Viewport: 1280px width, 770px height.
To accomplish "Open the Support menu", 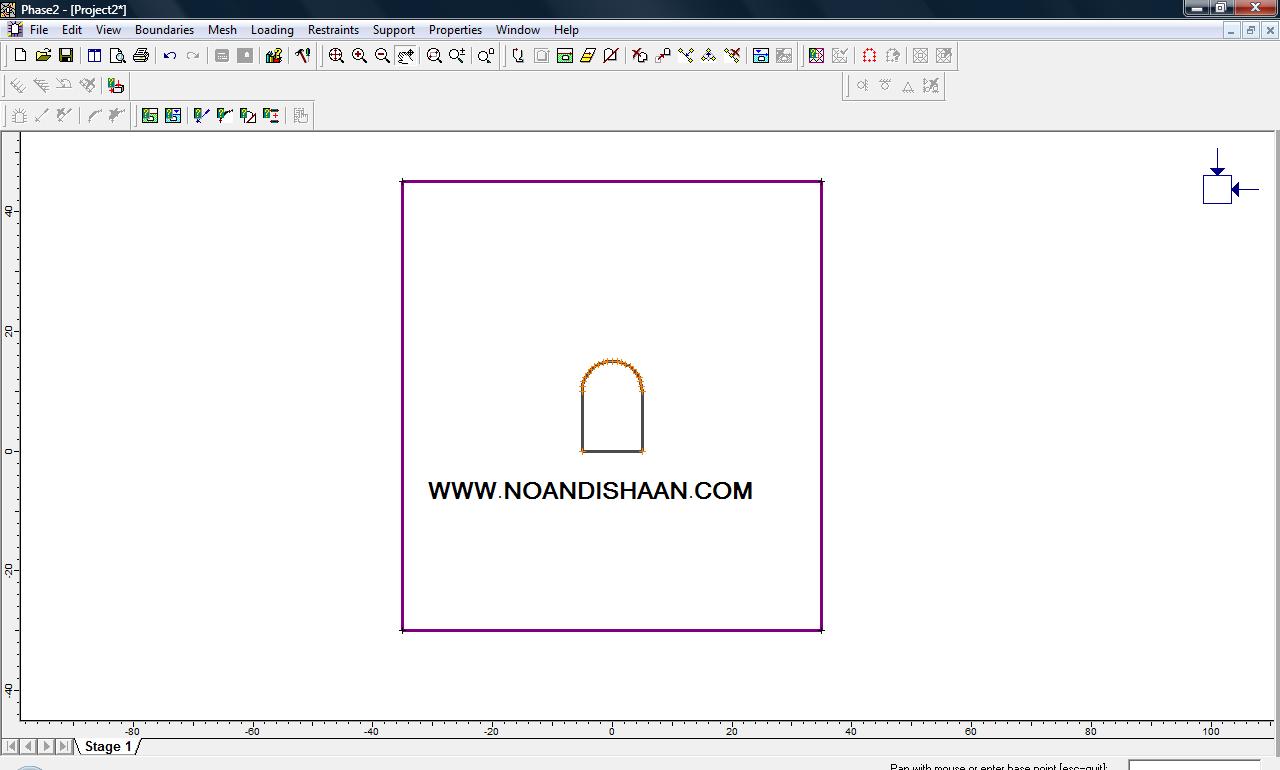I will tap(394, 30).
